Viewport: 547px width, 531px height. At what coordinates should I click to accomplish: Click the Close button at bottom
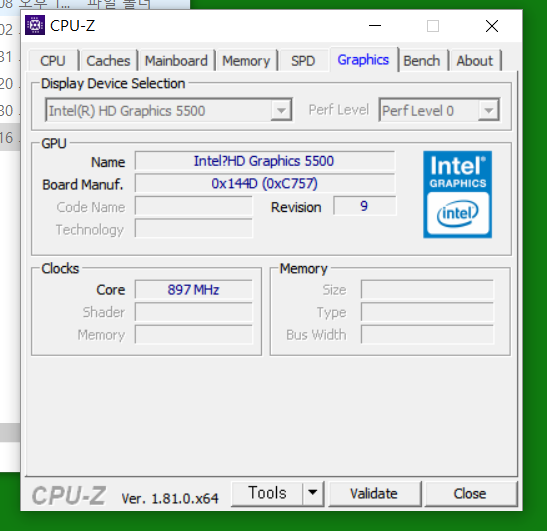(x=470, y=493)
